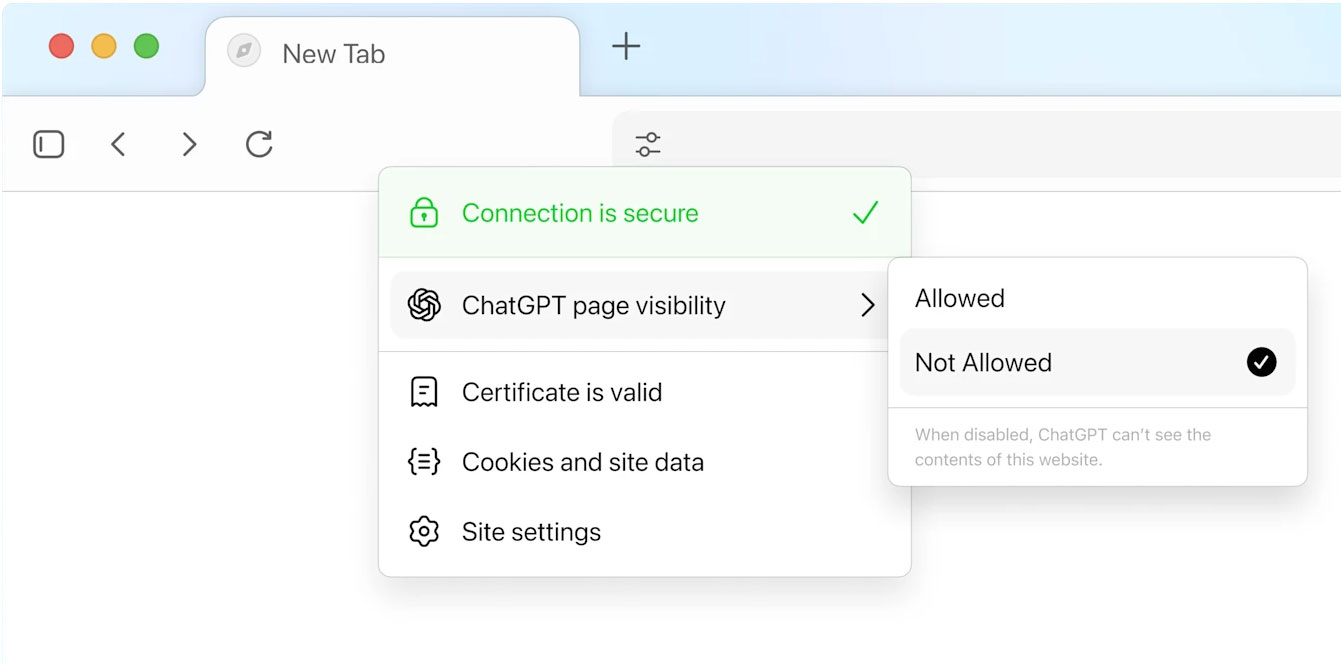Screen dimensions: 1341x664
Task: Go back with the left arrow
Action: tap(118, 145)
